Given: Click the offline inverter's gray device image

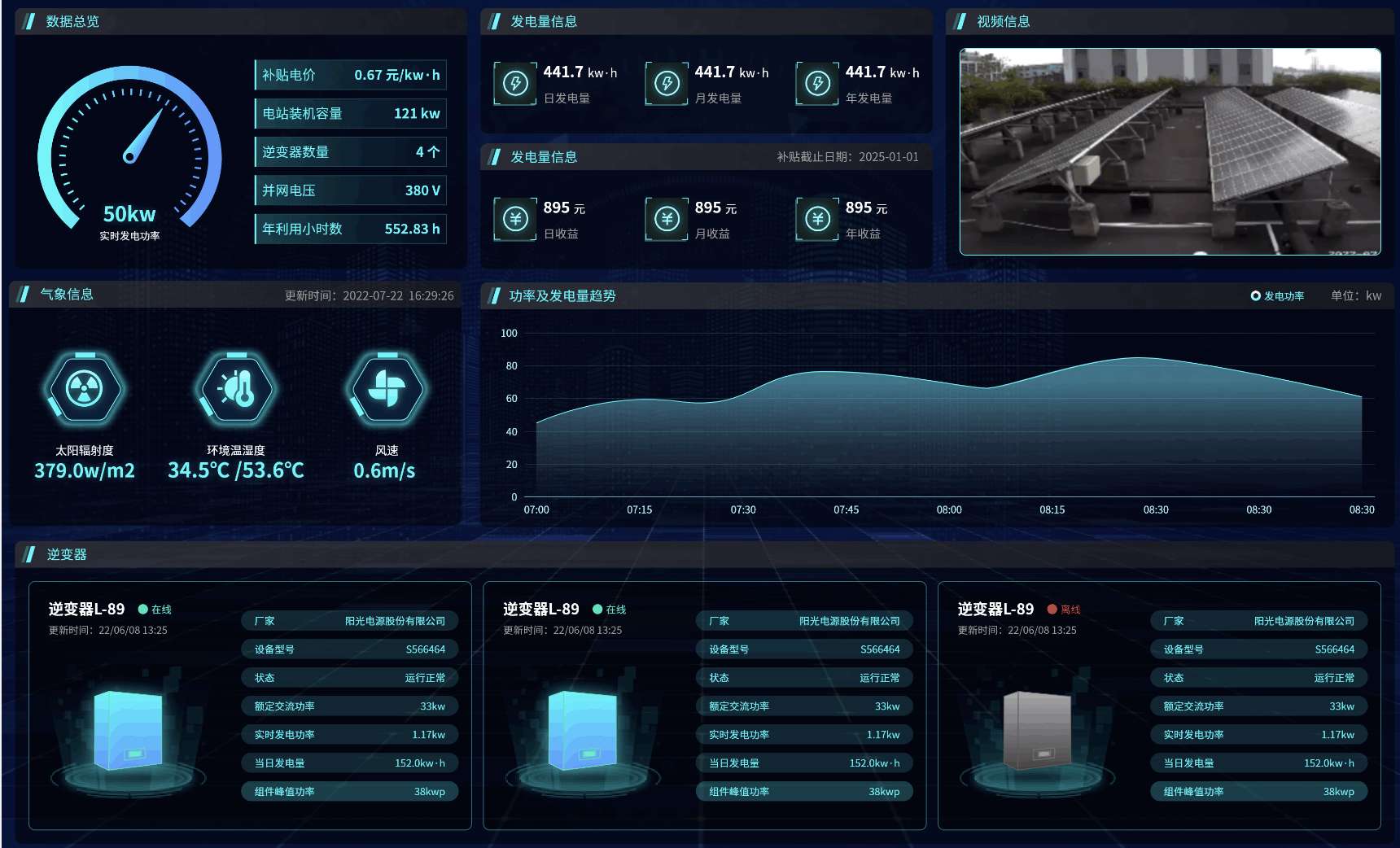Looking at the screenshot, I should click(x=1037, y=730).
